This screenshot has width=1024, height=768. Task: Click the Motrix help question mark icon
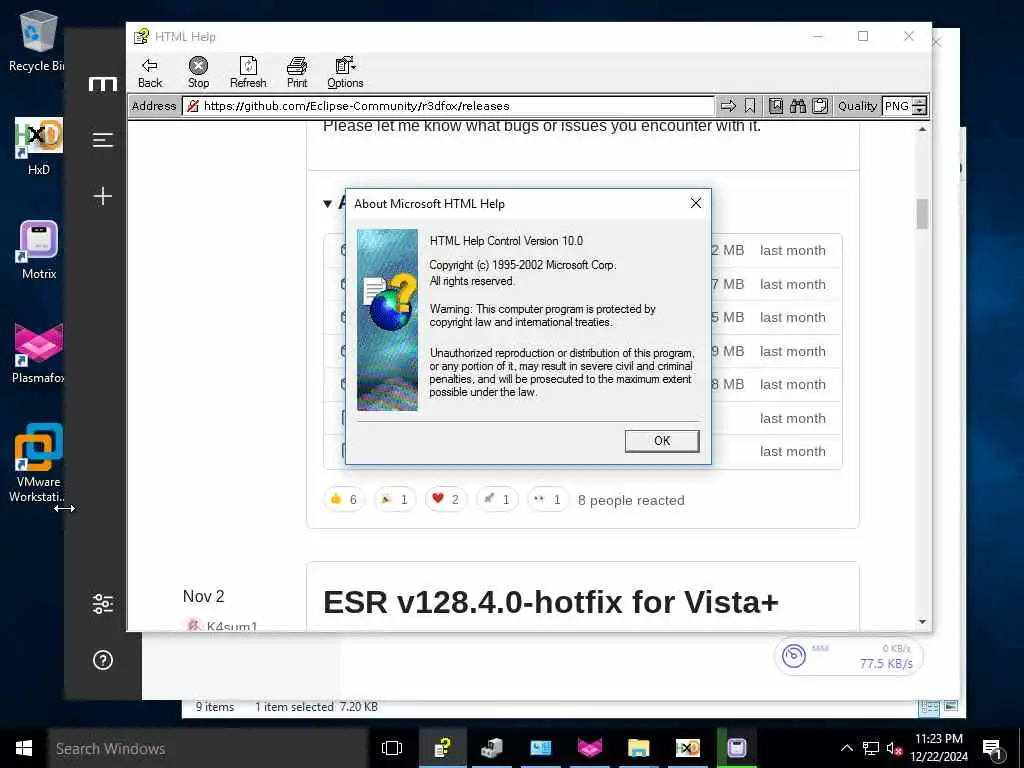103,660
